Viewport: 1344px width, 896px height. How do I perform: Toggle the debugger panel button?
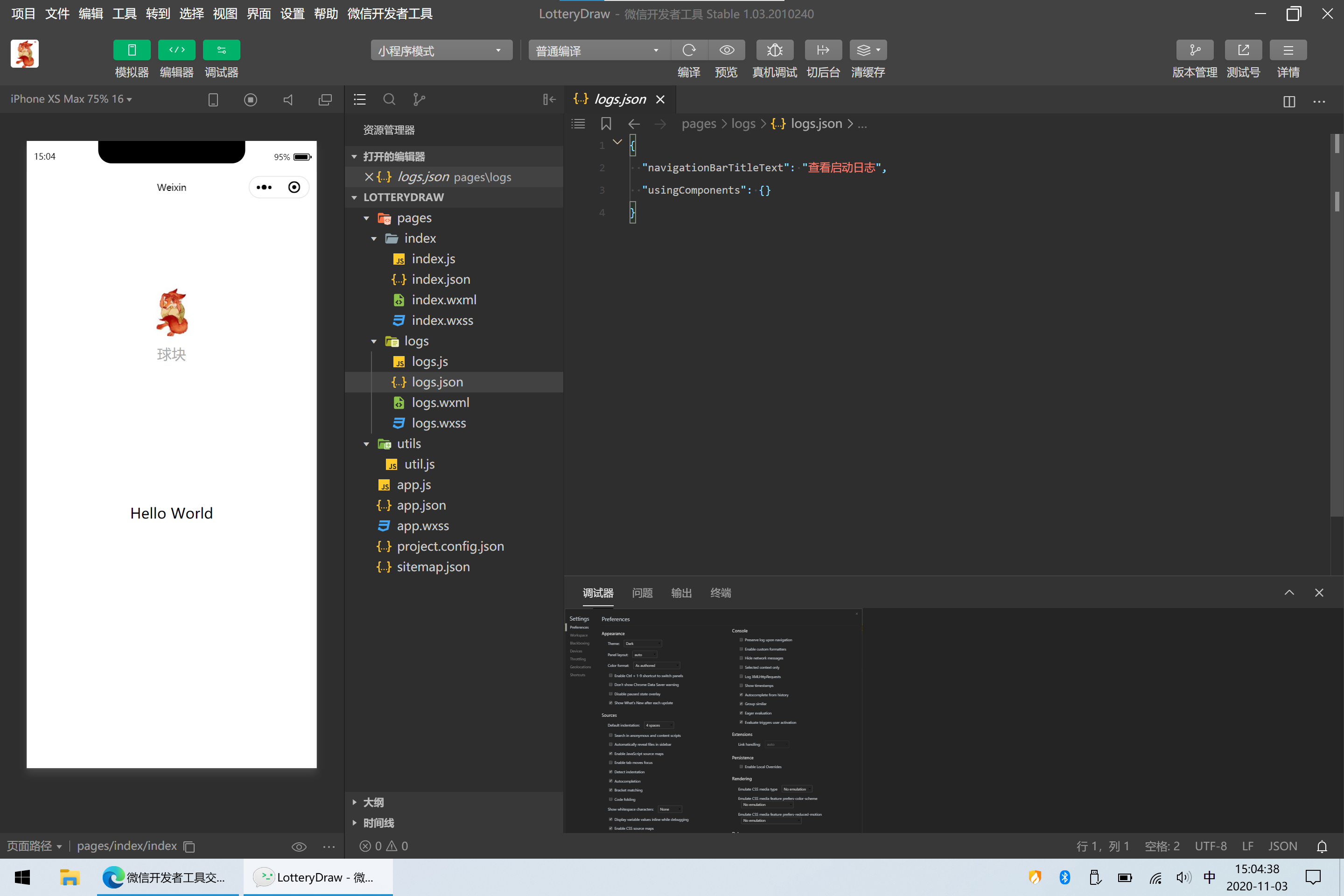[221, 50]
